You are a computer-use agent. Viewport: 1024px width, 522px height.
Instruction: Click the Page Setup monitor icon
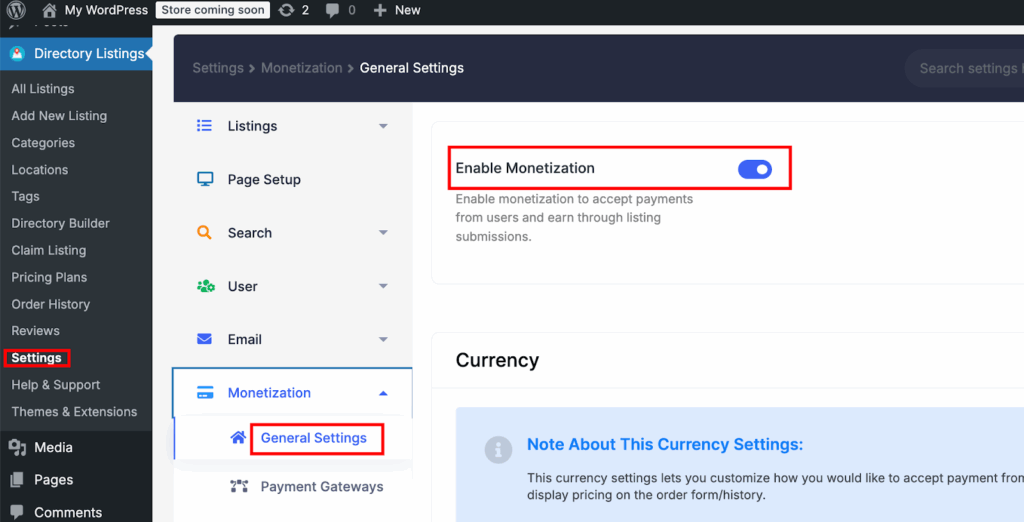(205, 180)
